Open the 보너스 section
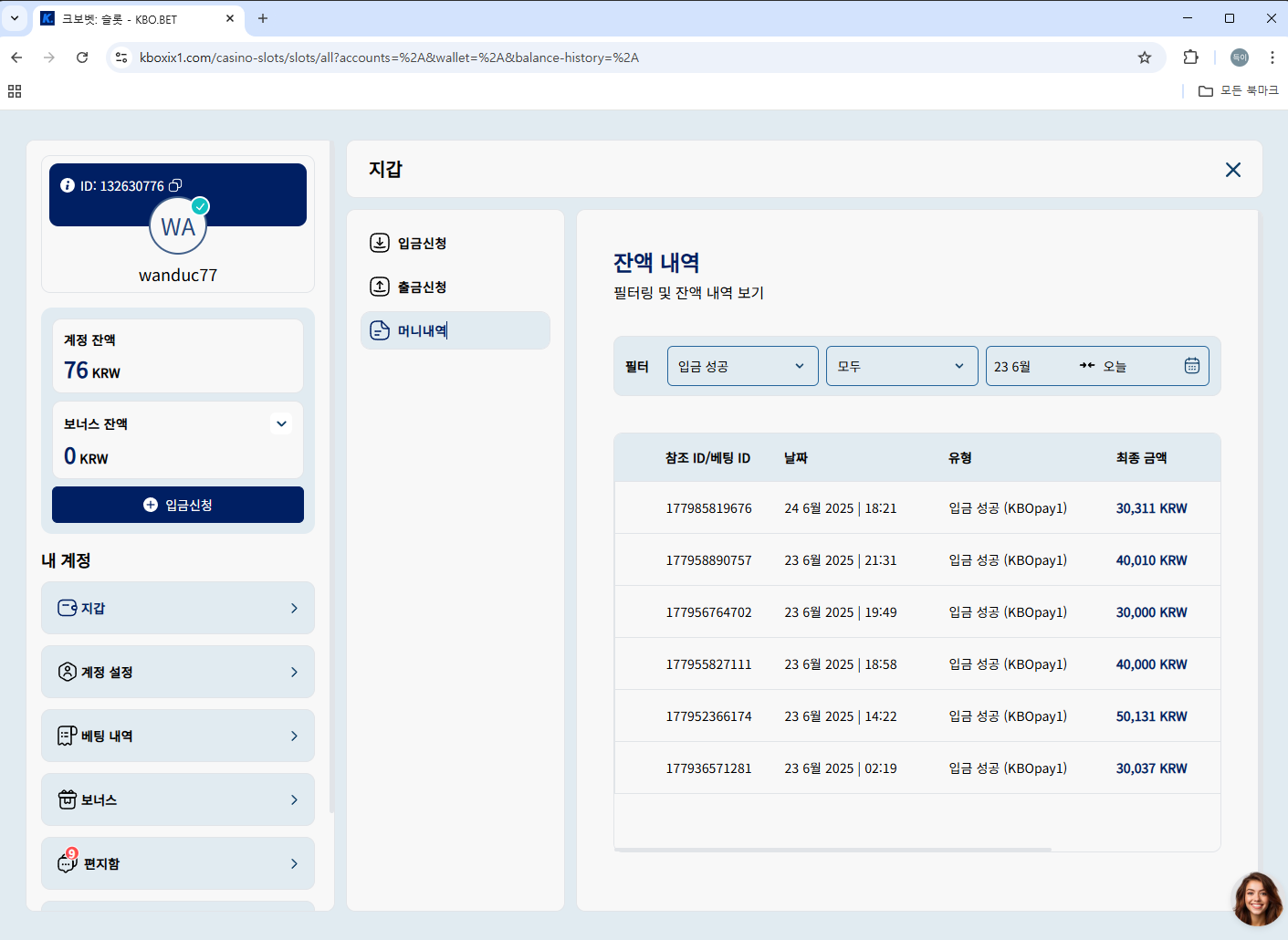 (178, 799)
